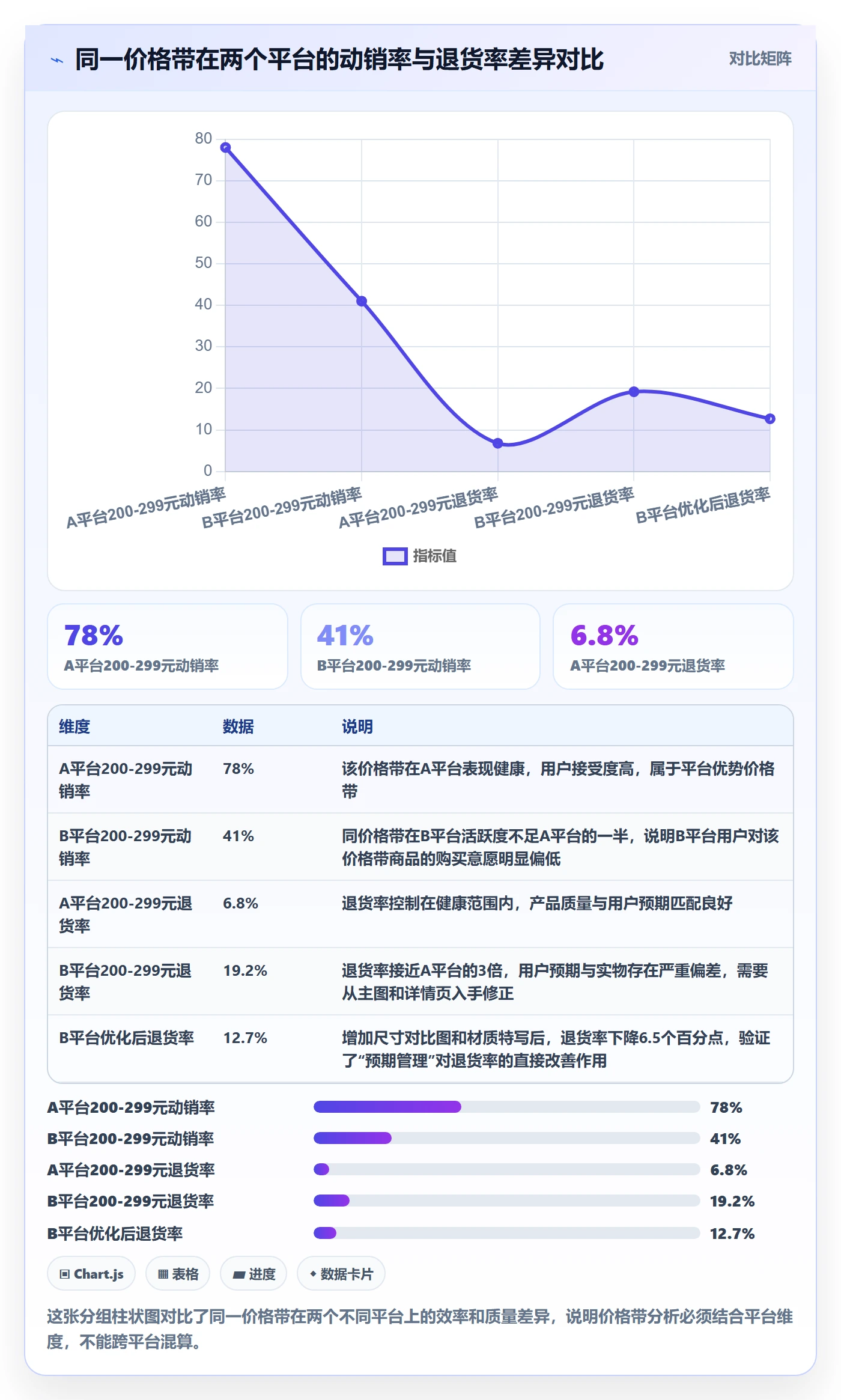Image resolution: width=841 pixels, height=1400 pixels.
Task: Click the 对比矩阵 label in the header
Action: pos(760,58)
